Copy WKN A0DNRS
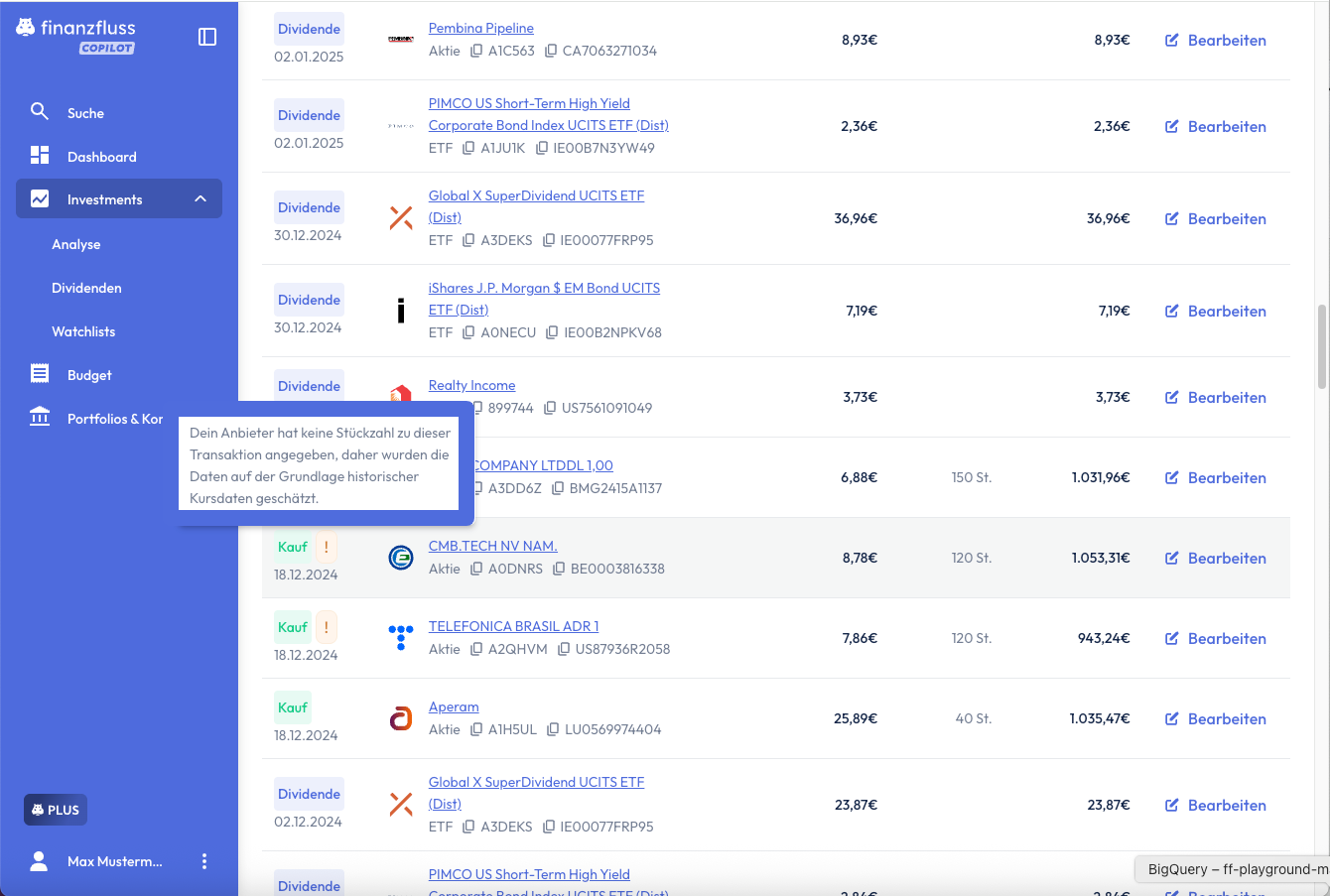The image size is (1330, 896). [476, 569]
